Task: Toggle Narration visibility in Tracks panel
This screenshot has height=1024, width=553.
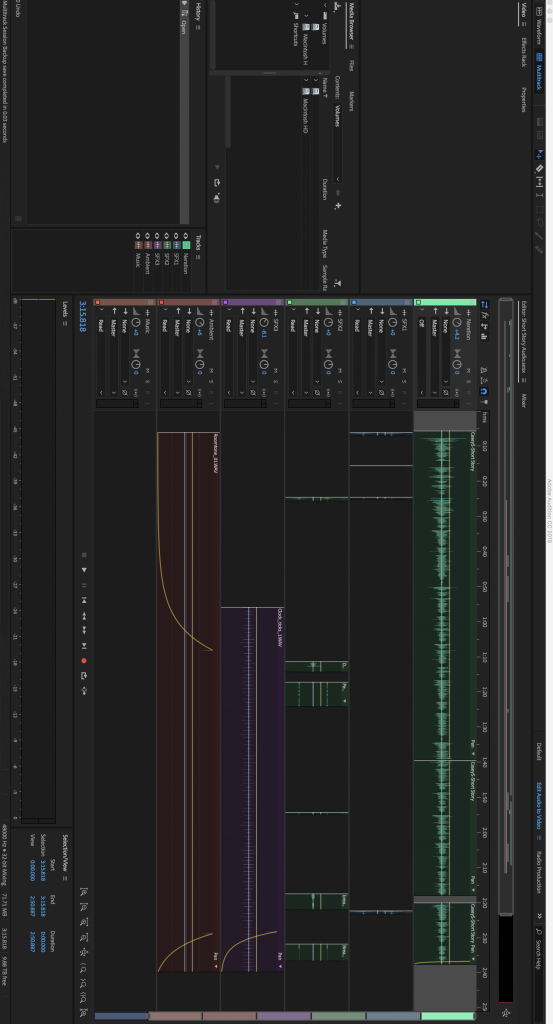Action: tap(185, 236)
